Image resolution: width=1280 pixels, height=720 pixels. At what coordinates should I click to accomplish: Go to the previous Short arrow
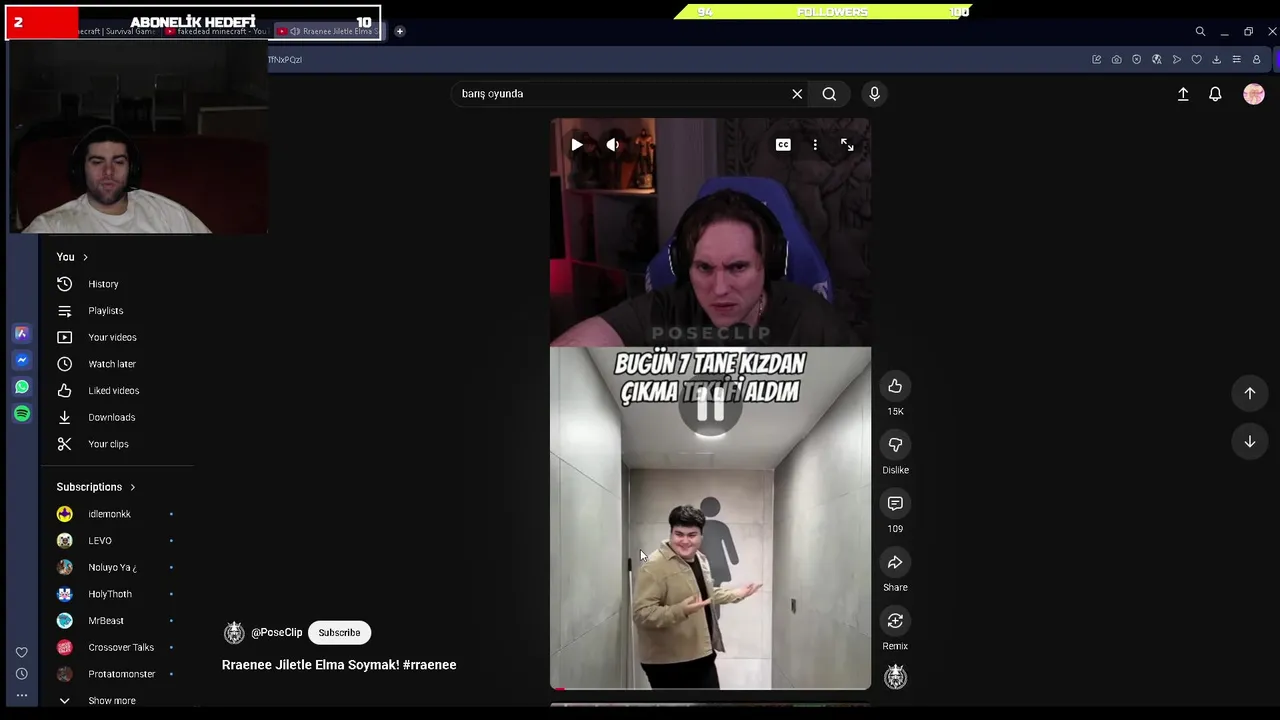1249,393
